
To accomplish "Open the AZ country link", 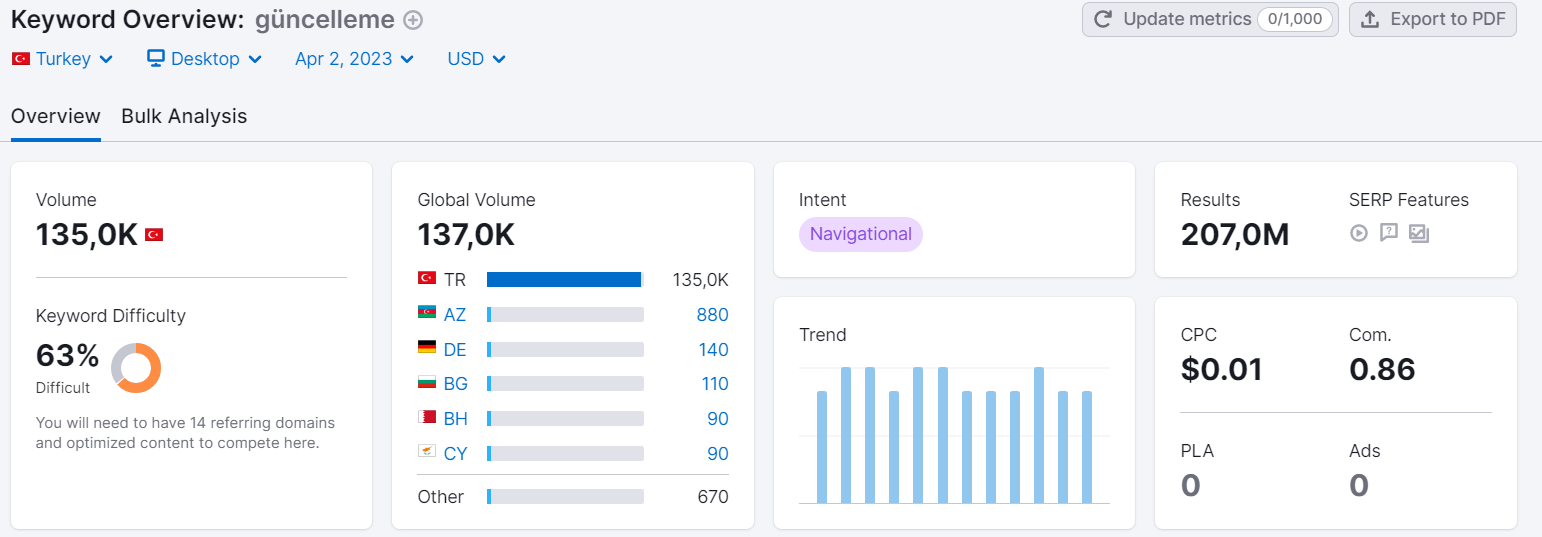I will (455, 315).
